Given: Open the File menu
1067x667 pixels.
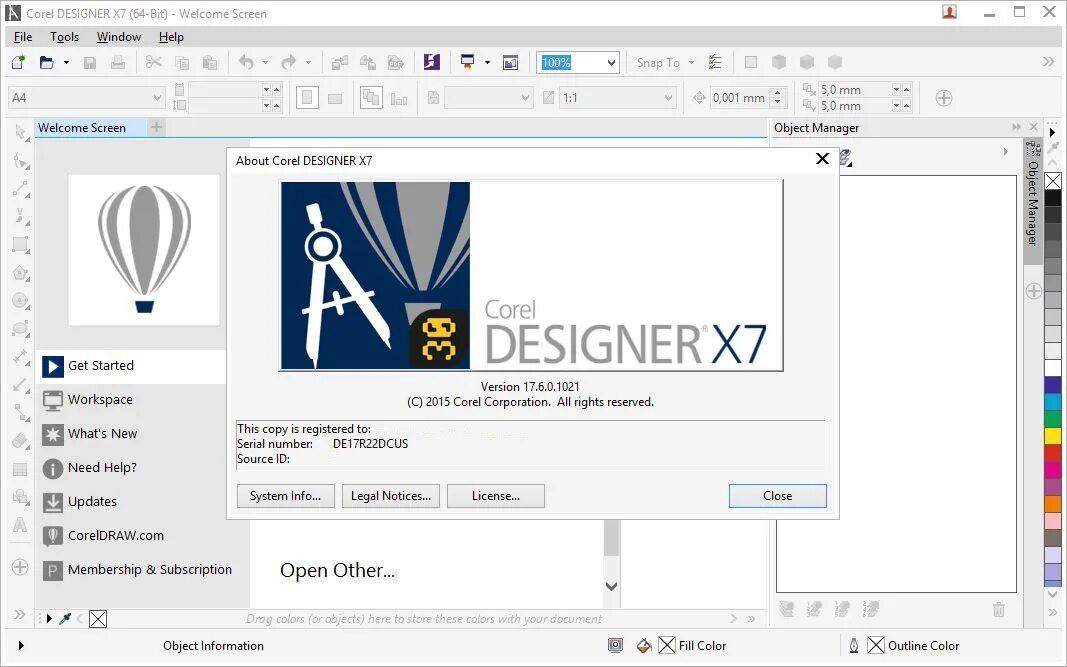Looking at the screenshot, I should [22, 37].
